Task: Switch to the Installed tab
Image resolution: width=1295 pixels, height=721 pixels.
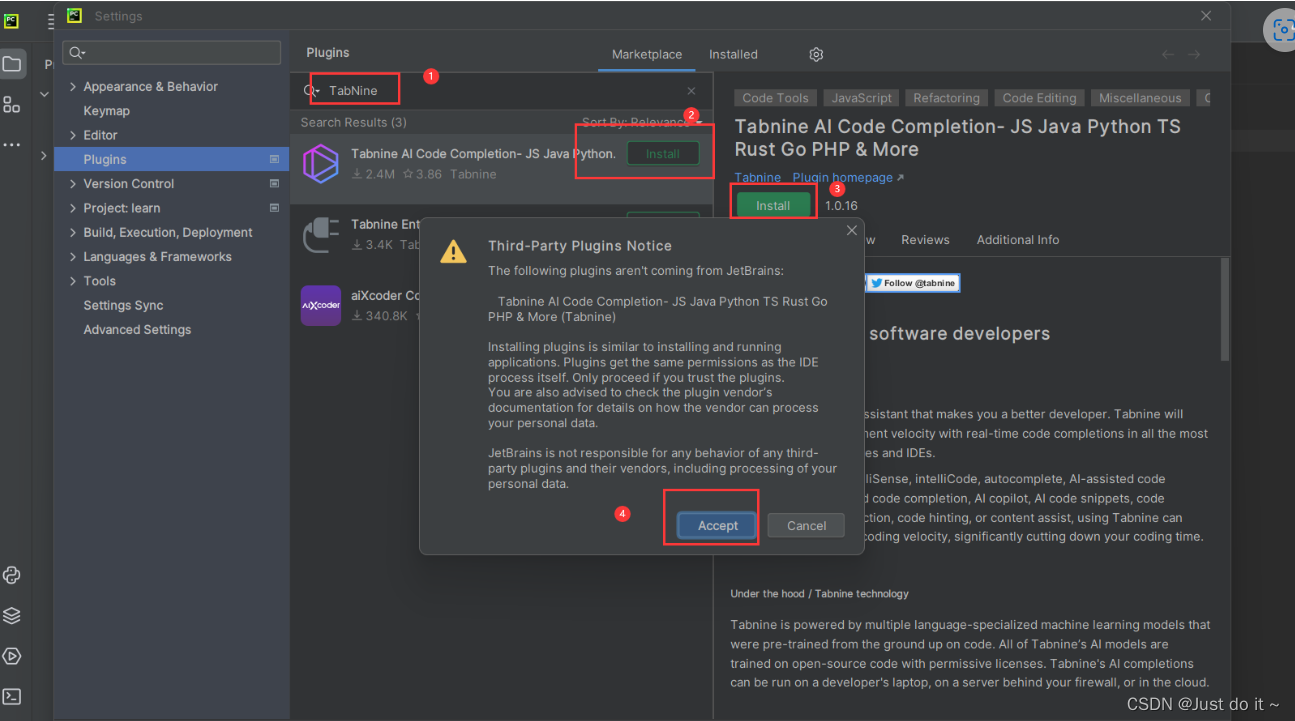Action: pos(733,54)
